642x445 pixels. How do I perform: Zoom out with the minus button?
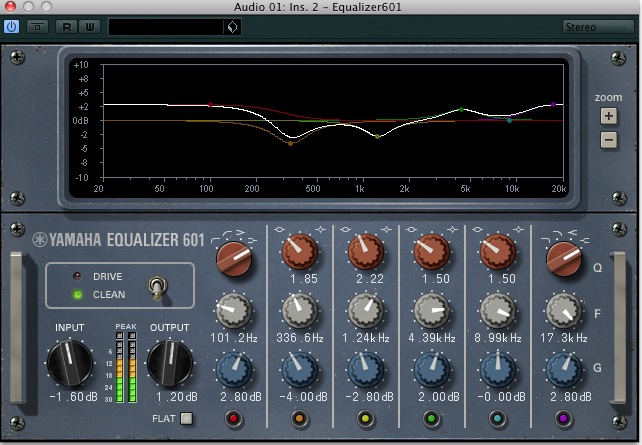point(608,140)
